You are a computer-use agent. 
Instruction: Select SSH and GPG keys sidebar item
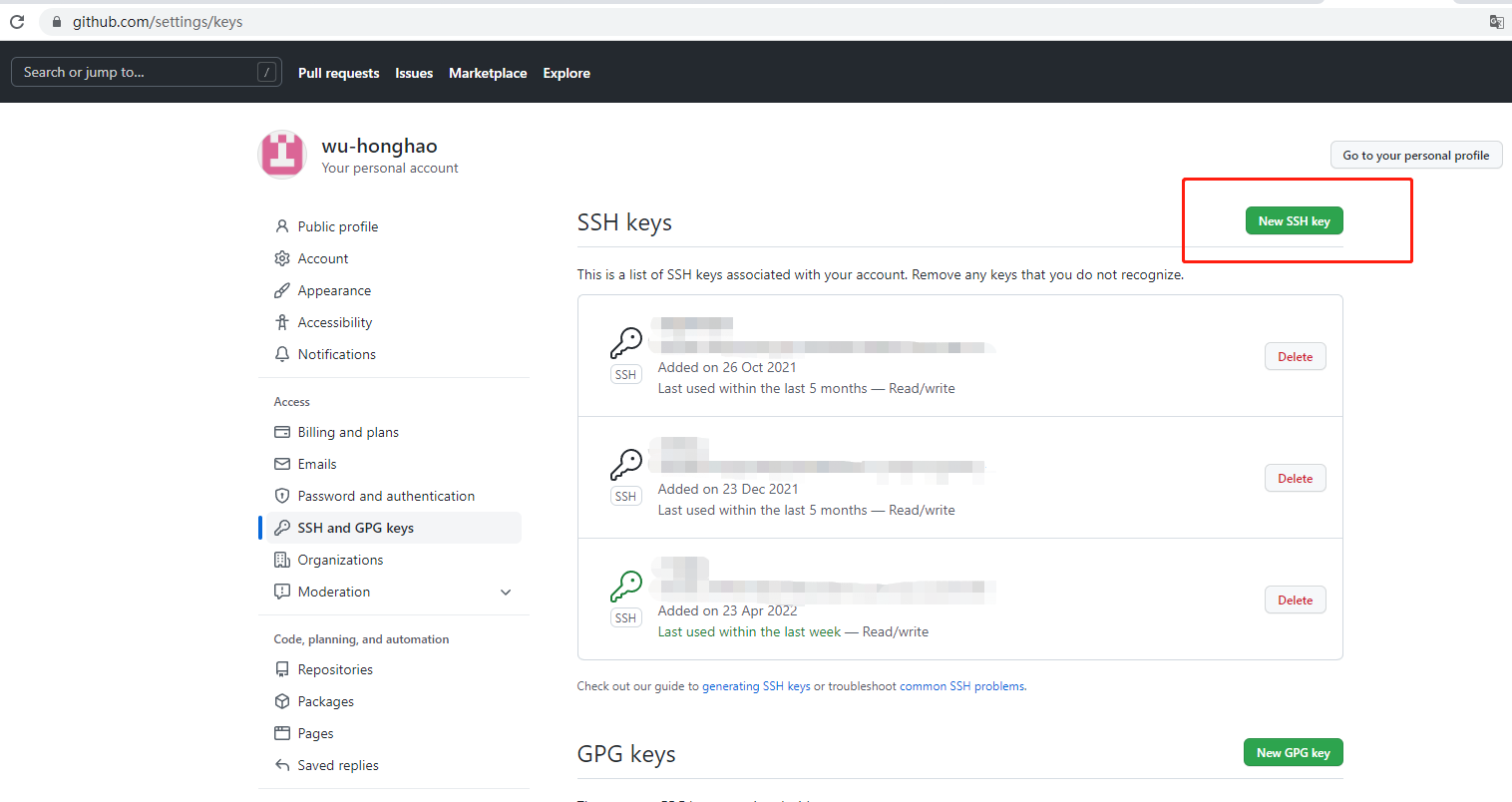point(394,528)
